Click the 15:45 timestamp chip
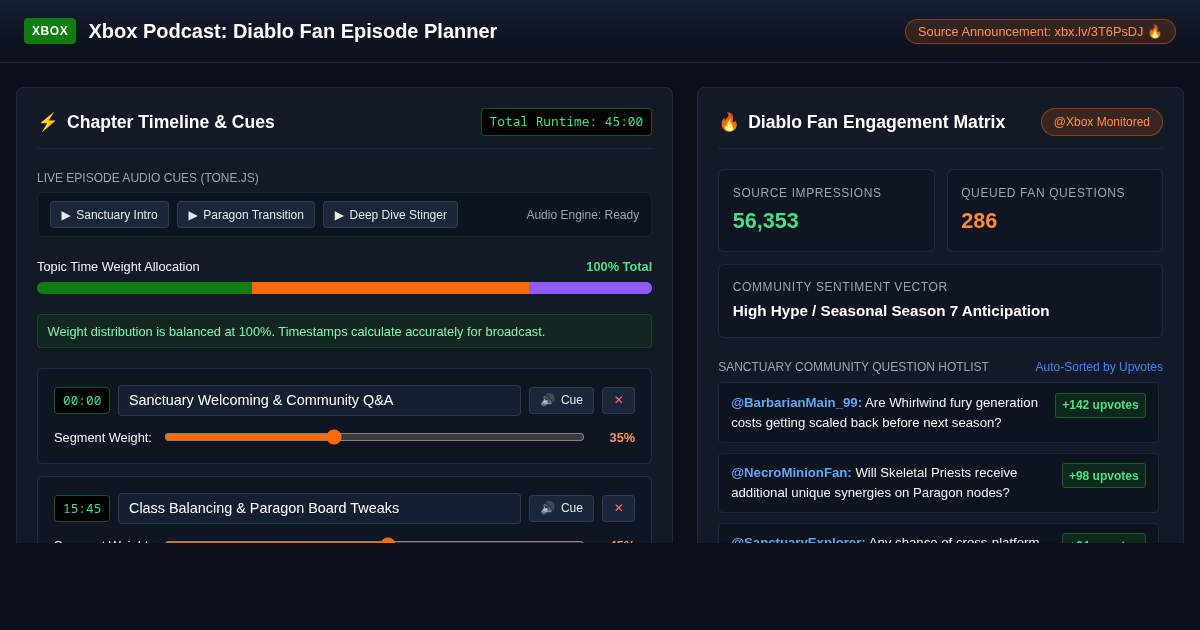Viewport: 1200px width, 630px height. point(82,508)
